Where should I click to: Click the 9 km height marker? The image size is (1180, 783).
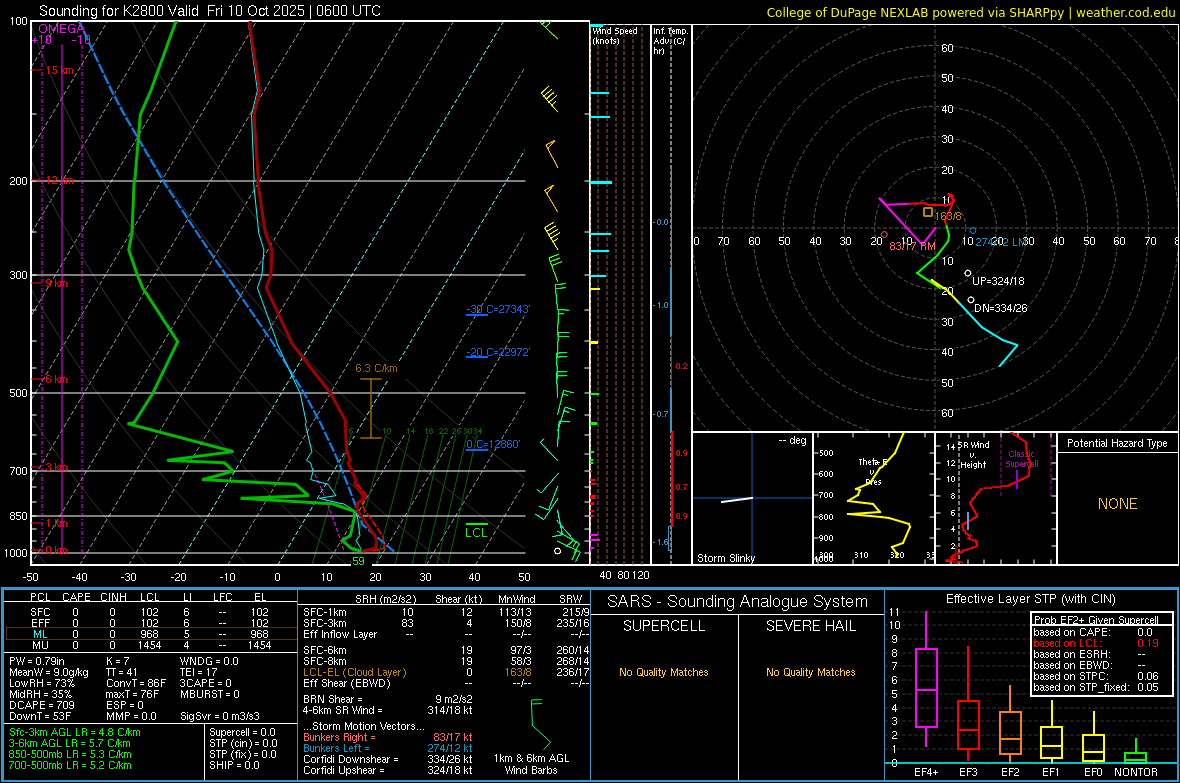[56, 283]
